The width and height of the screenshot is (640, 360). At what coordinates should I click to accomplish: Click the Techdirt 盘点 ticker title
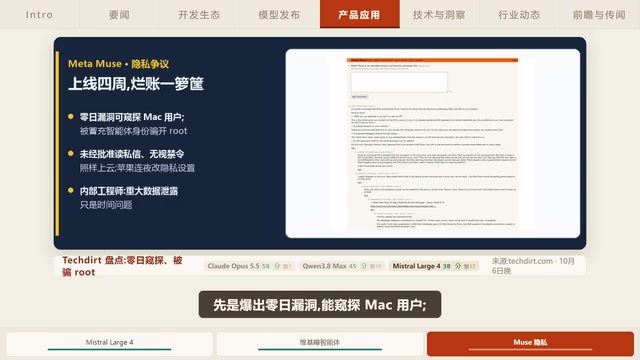point(122,266)
